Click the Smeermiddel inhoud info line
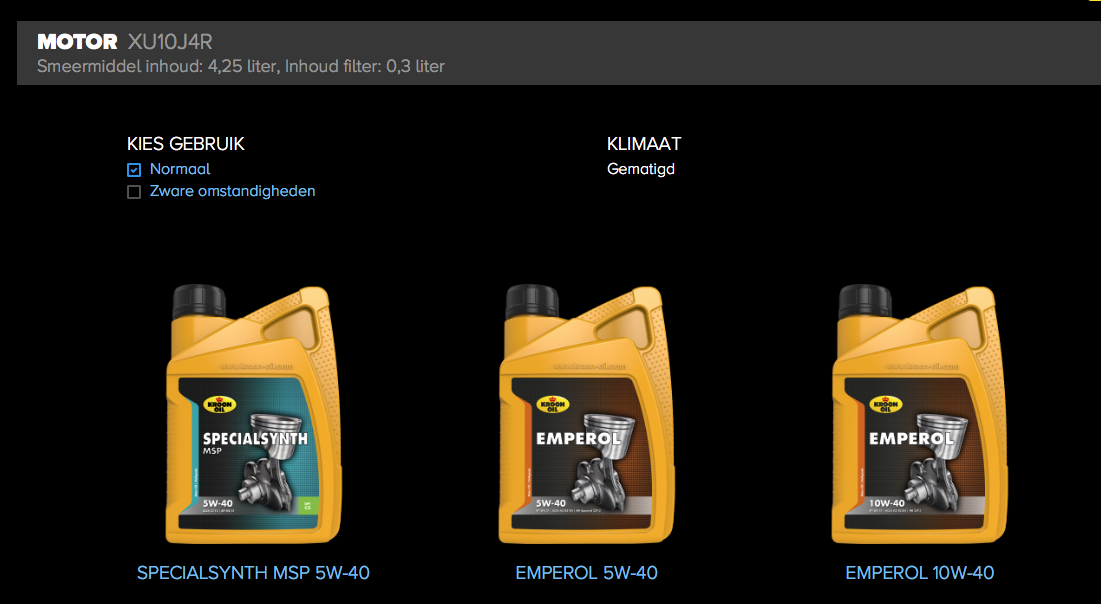The width and height of the screenshot is (1101, 604). 241,66
